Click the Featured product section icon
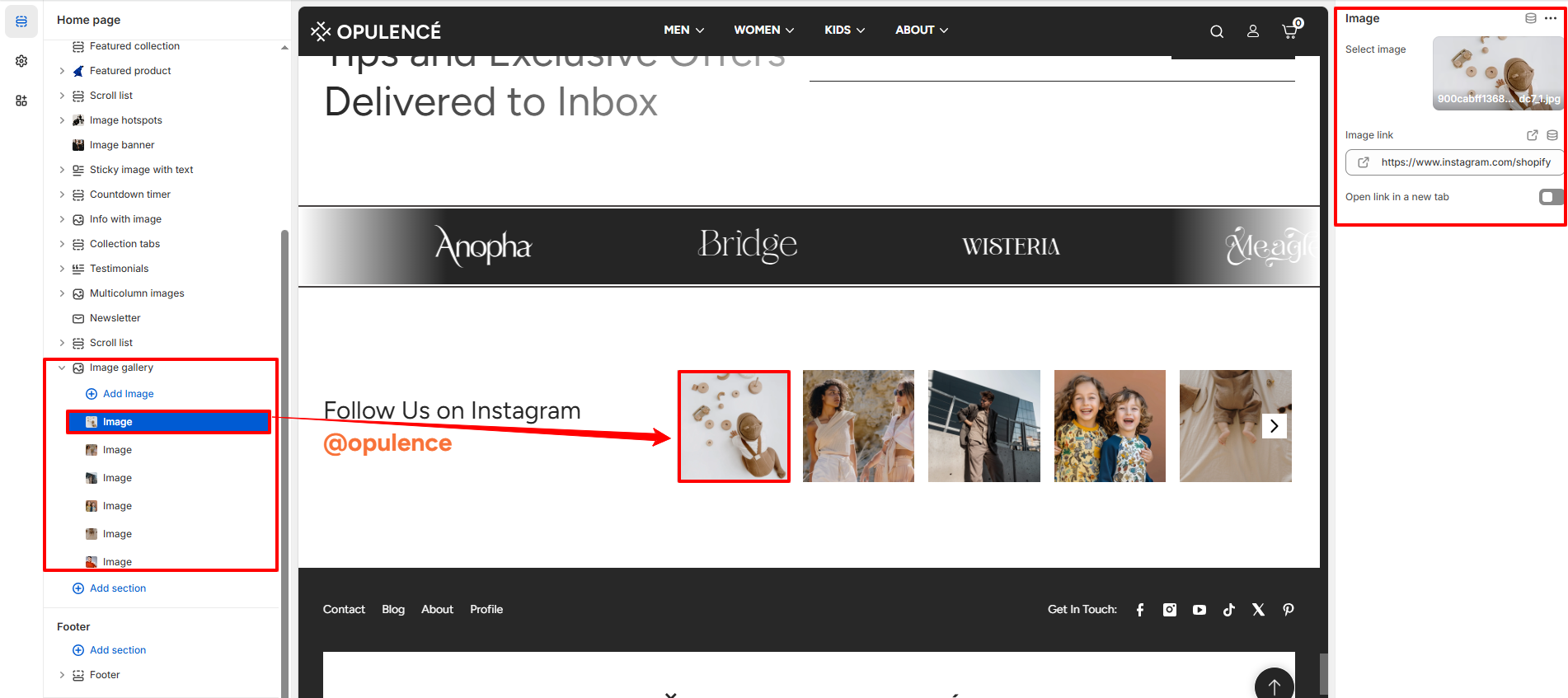This screenshot has height=698, width=1568. tap(78, 71)
